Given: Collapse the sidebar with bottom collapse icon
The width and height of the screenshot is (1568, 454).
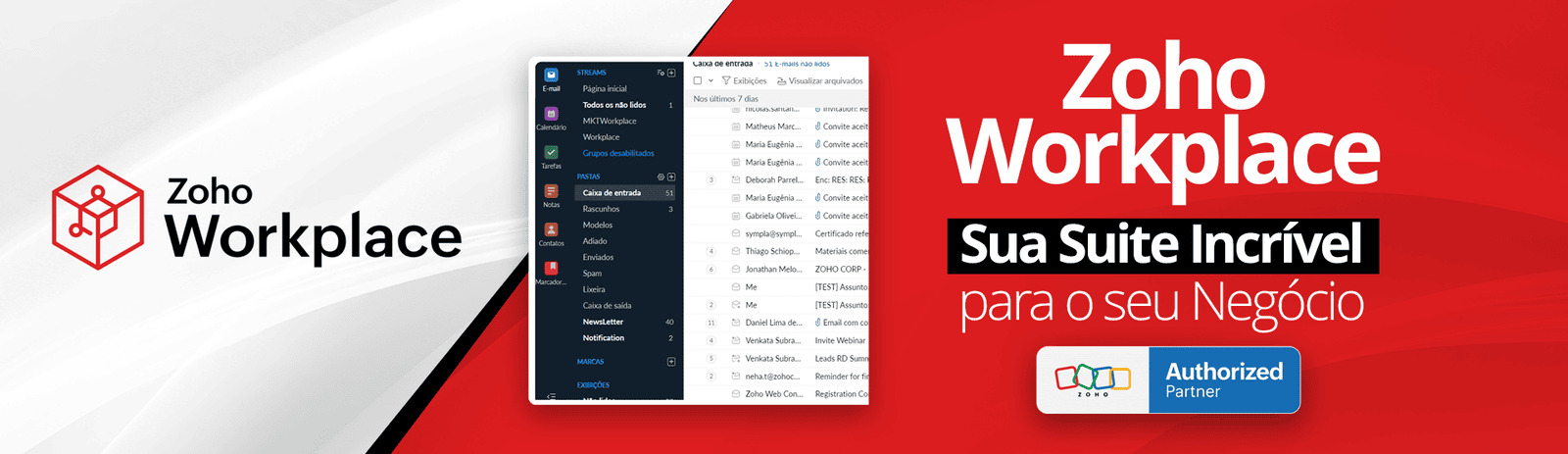Looking at the screenshot, I should (551, 396).
